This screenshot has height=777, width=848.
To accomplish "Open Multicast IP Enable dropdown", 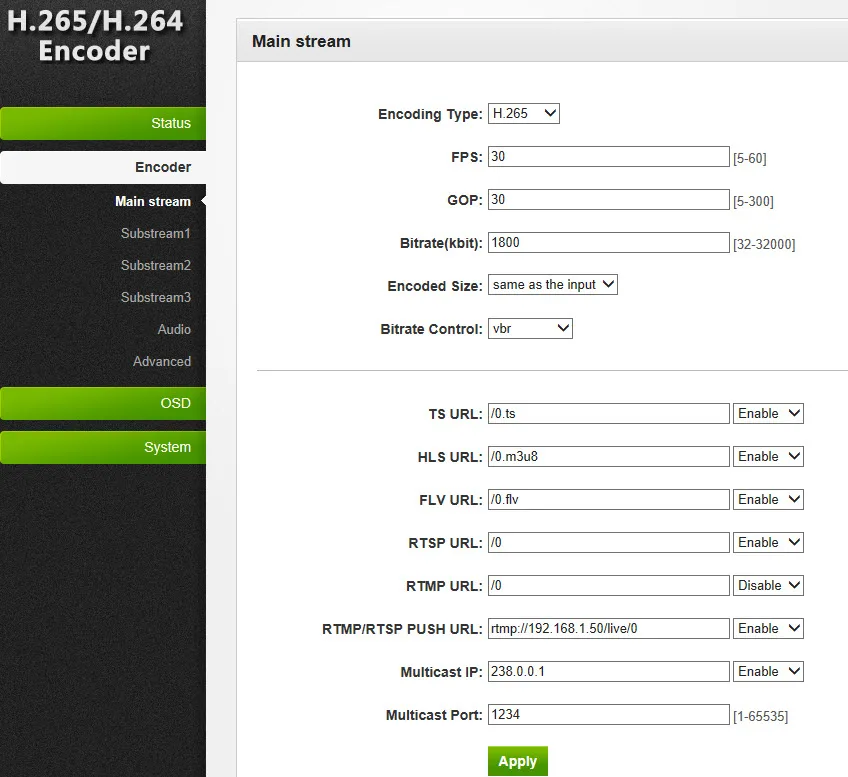I will 768,672.
